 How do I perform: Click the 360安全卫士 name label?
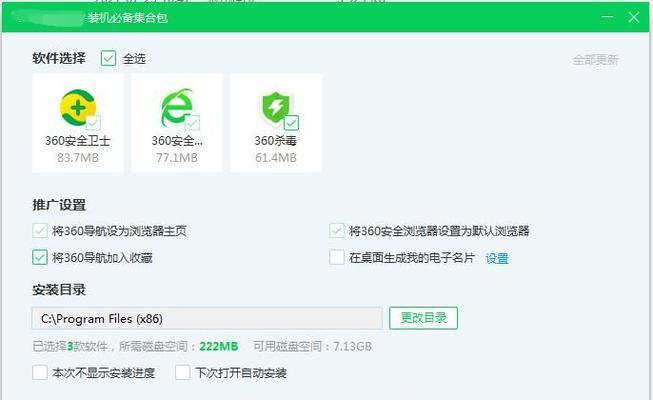[x=78, y=140]
